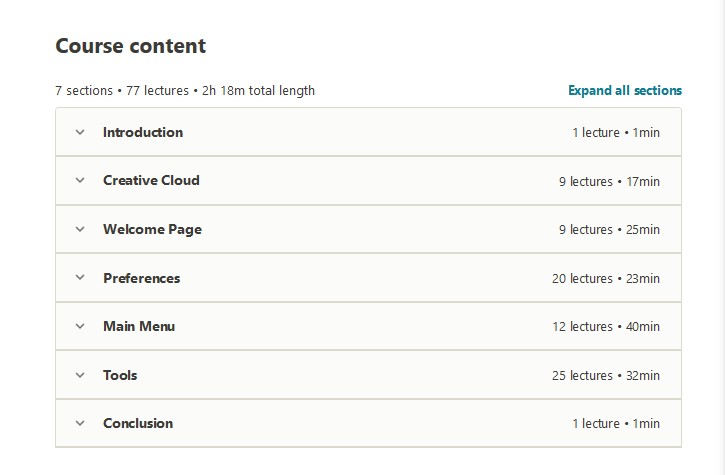The width and height of the screenshot is (725, 475).
Task: Click the 20 lectures 23min label
Action: [x=606, y=278]
